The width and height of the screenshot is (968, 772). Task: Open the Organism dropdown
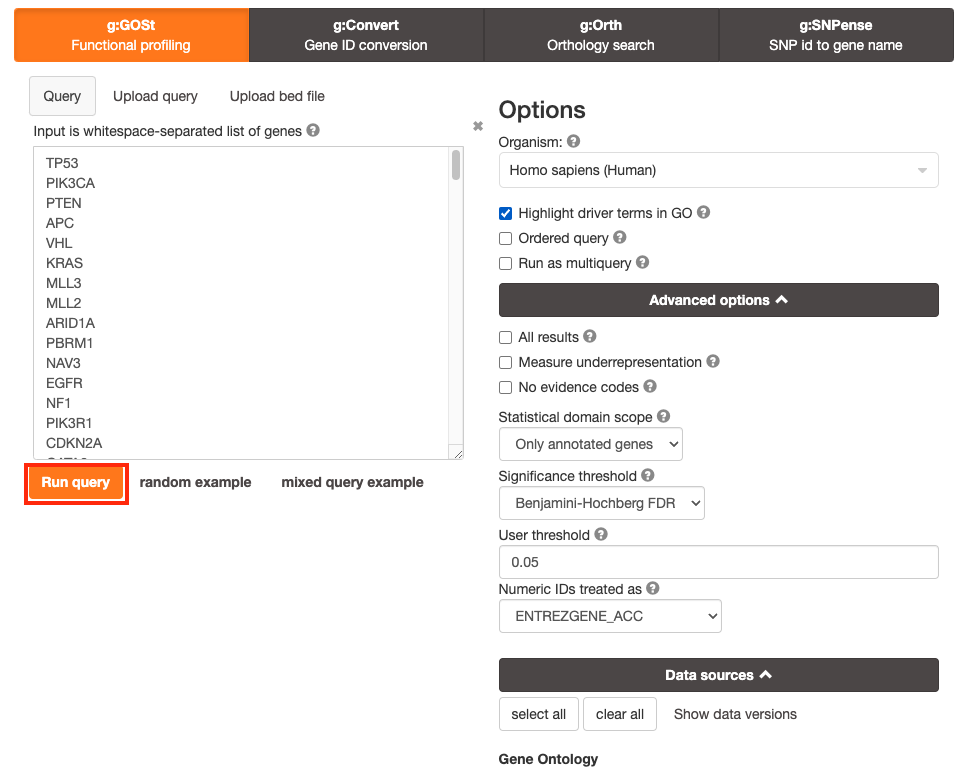718,170
